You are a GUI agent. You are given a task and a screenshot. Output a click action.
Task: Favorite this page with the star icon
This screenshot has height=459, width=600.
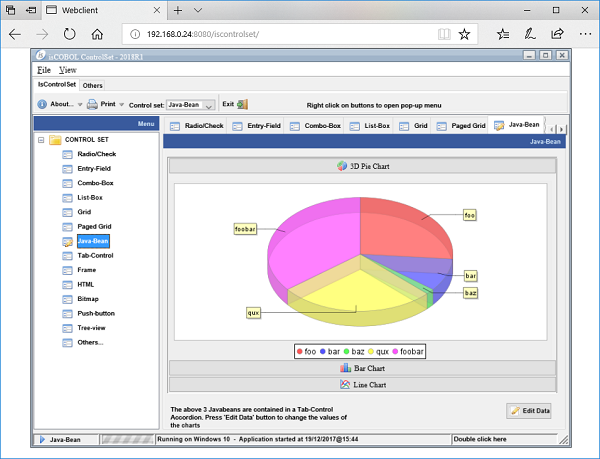(464, 33)
